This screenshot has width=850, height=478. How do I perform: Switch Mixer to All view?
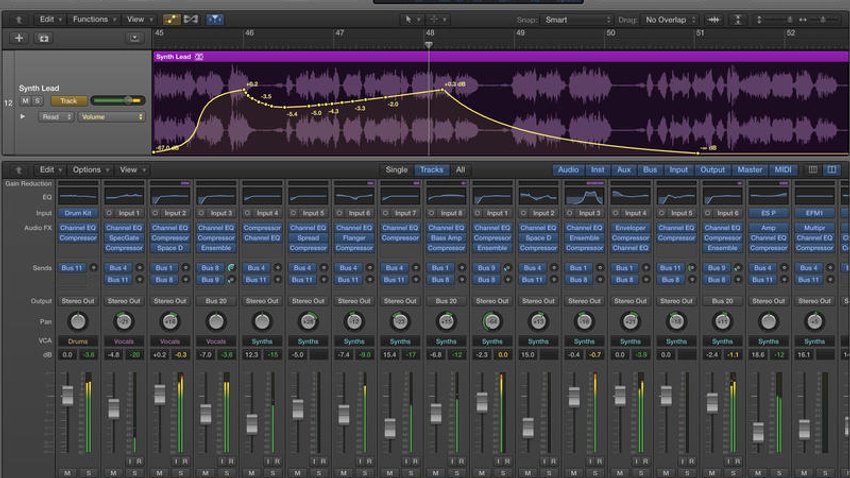pyautogui.click(x=460, y=170)
